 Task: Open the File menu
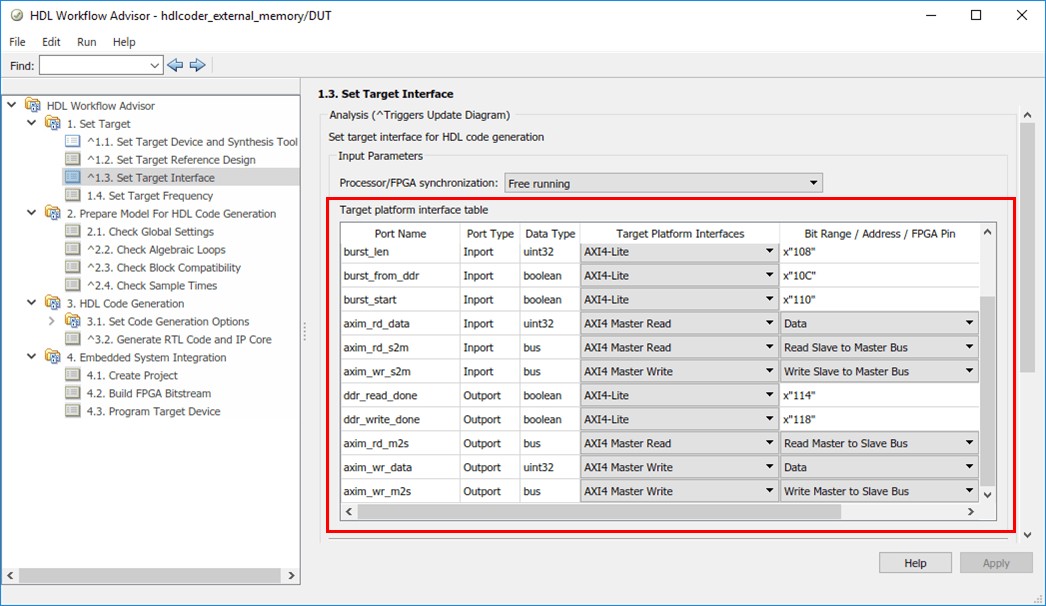click(x=17, y=42)
